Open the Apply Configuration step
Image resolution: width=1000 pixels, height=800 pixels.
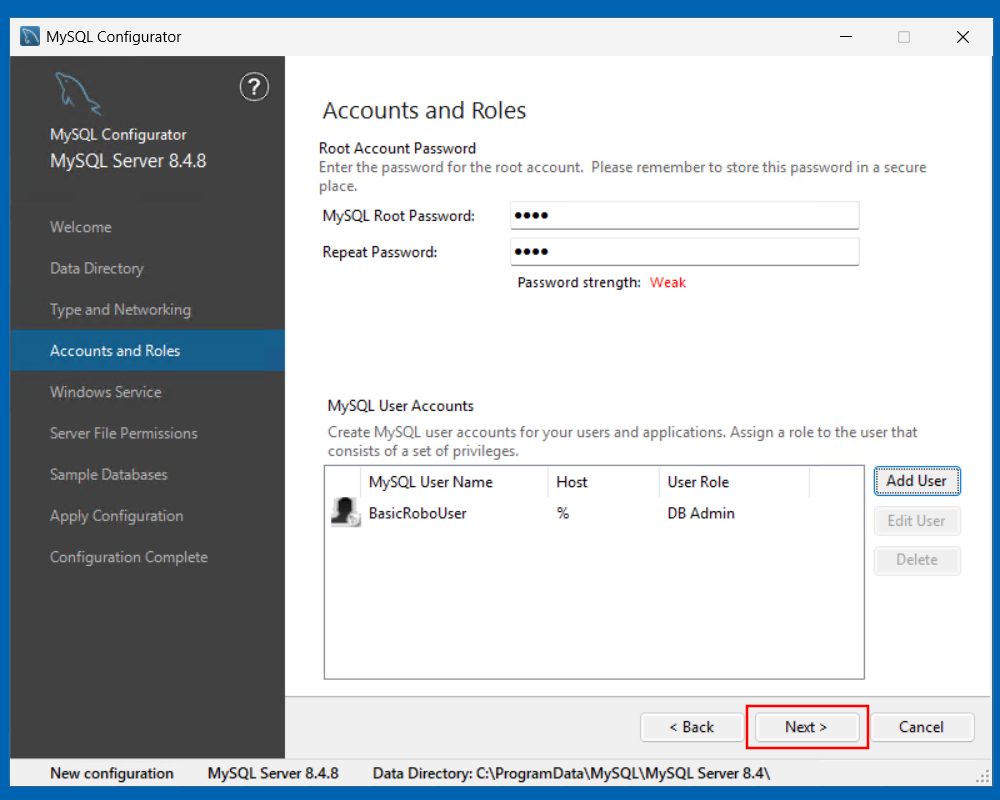[x=116, y=516]
